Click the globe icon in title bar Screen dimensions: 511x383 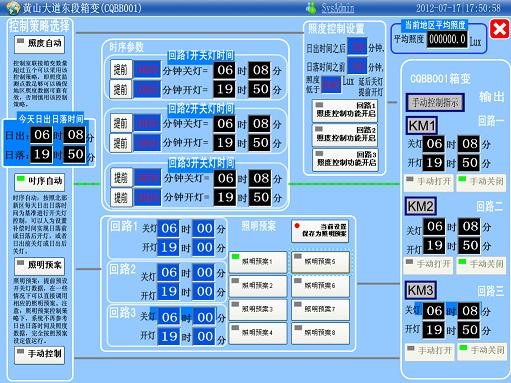(13, 7)
